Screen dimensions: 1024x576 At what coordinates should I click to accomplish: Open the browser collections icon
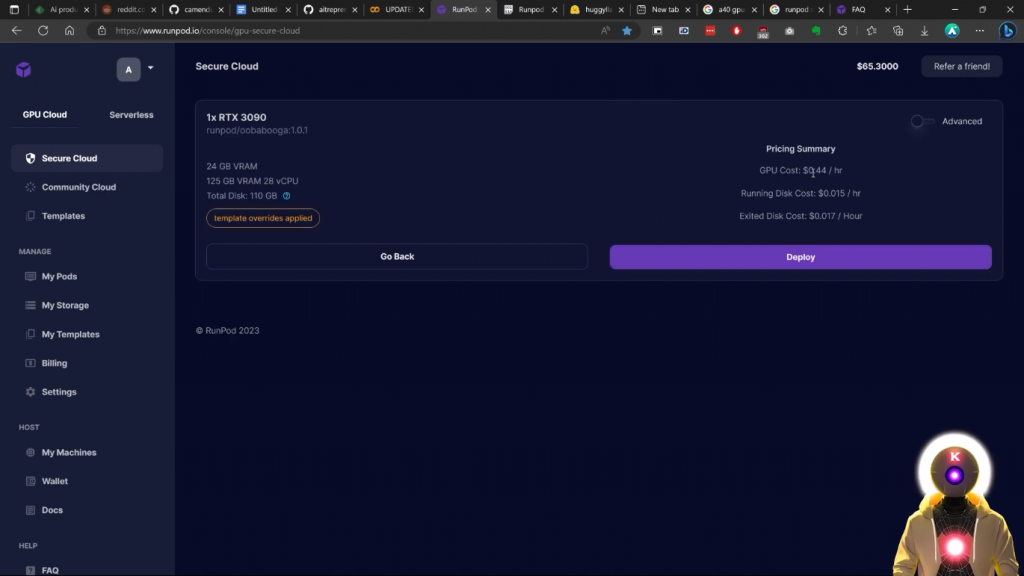pyautogui.click(x=898, y=31)
